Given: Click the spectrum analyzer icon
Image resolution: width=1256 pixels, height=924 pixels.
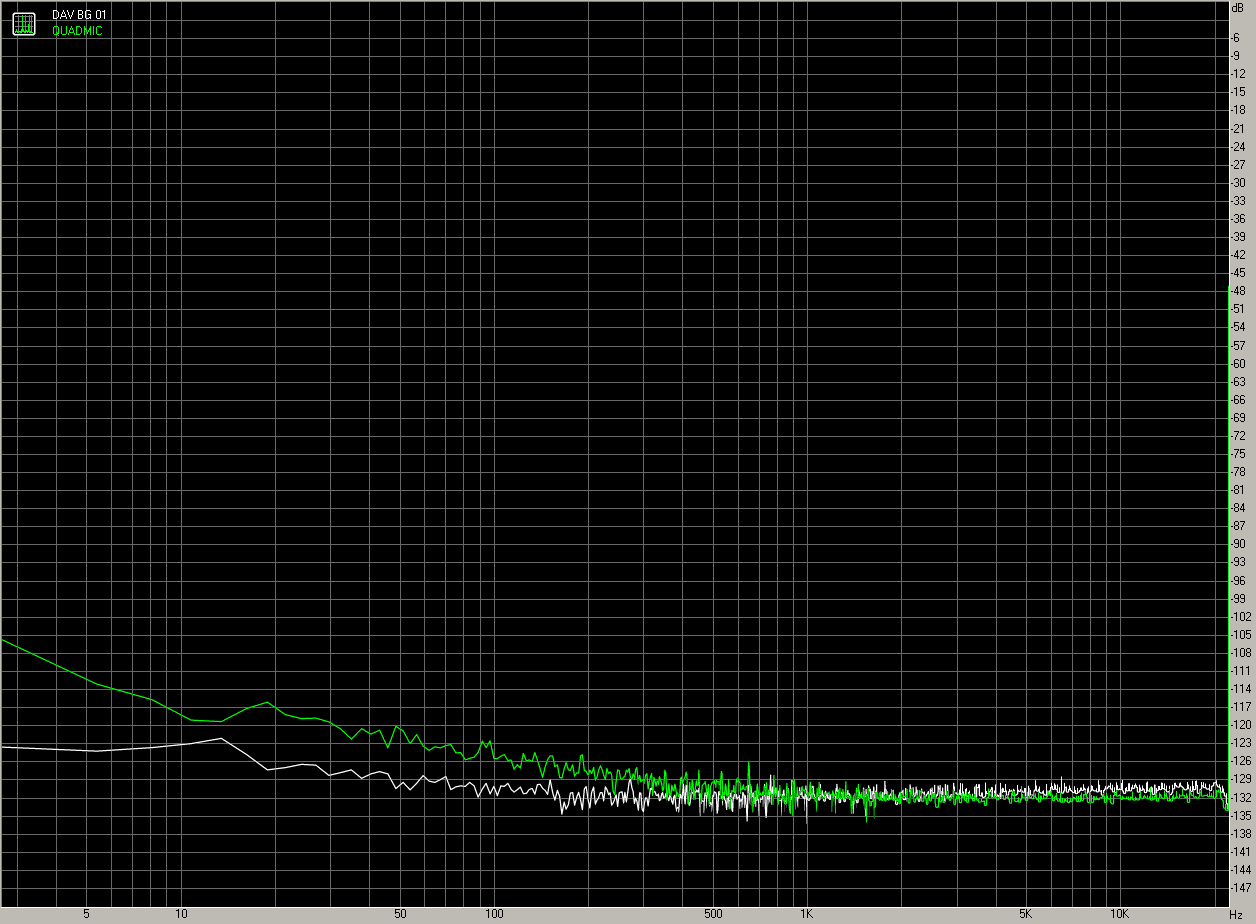Looking at the screenshot, I should pos(24,23).
